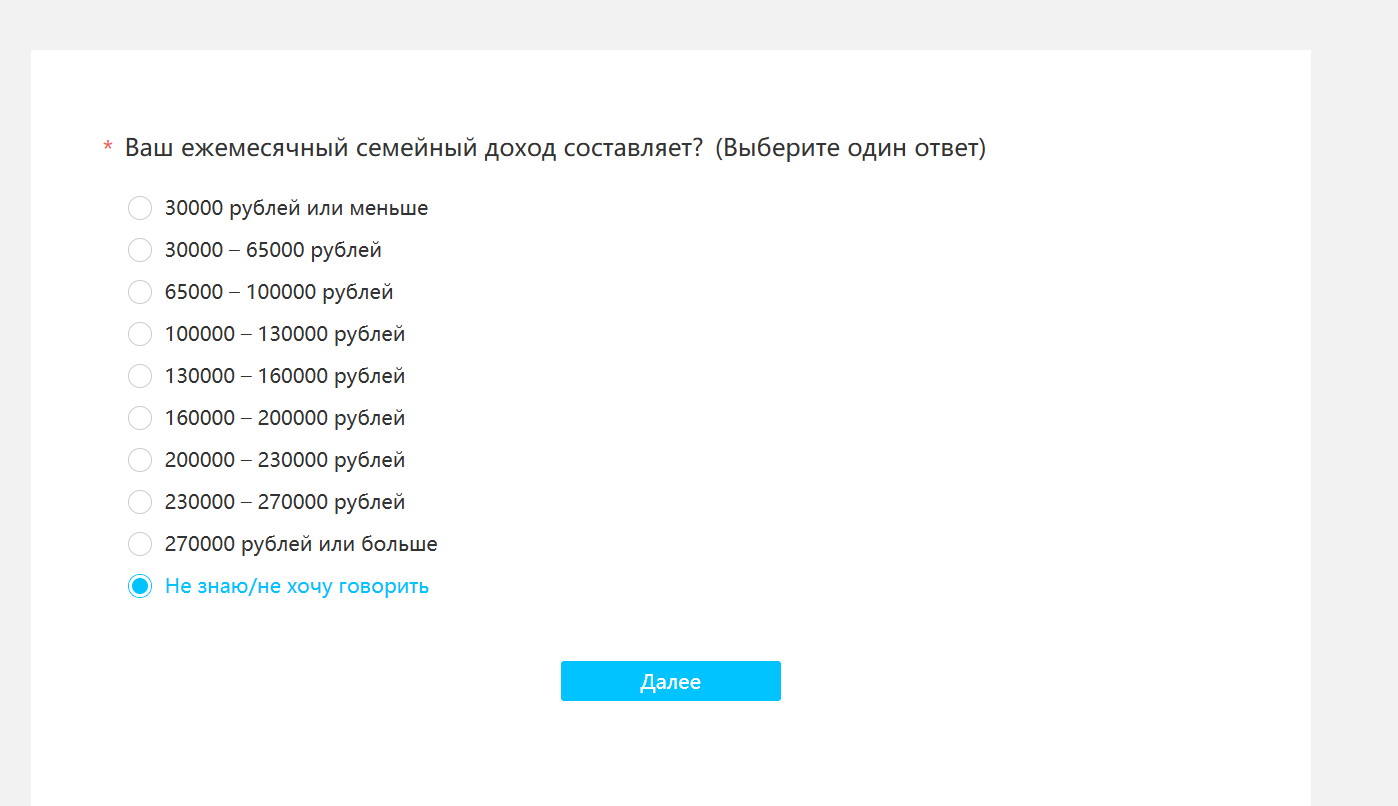Click the 200000 – 230000 рублей label text
The image size is (1398, 806).
[x=285, y=460]
